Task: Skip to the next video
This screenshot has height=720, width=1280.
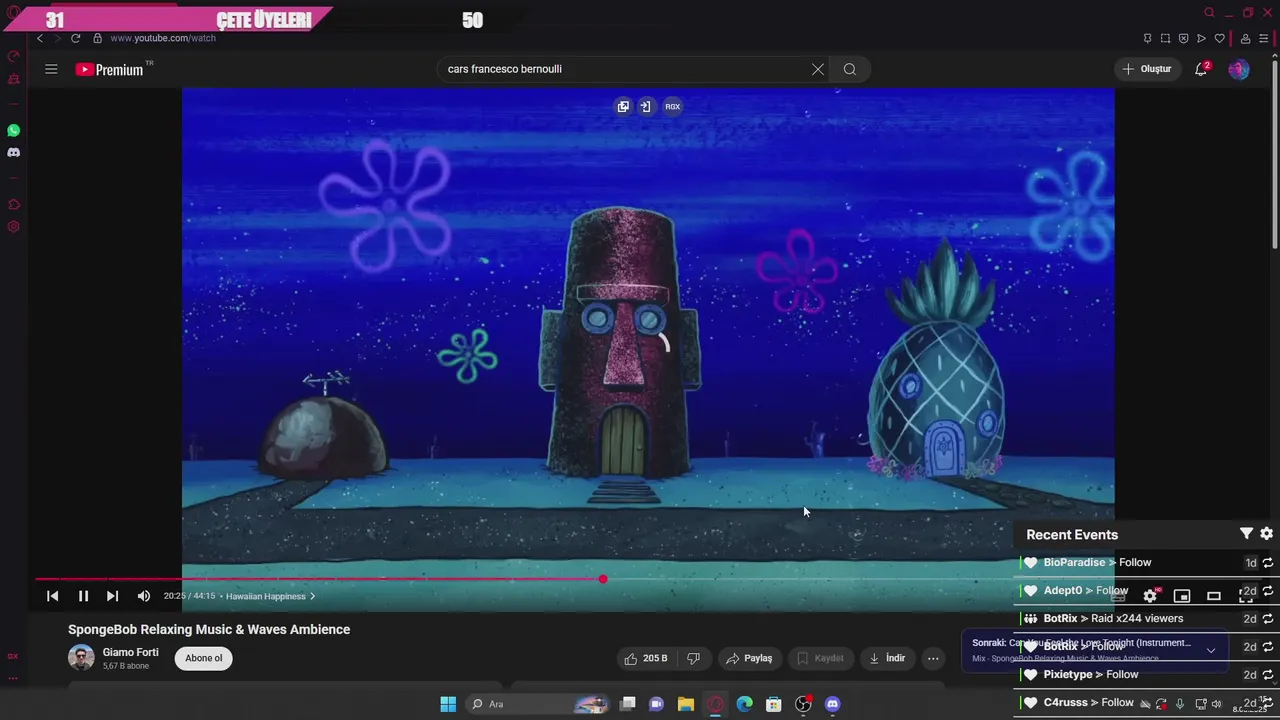Action: point(112,596)
